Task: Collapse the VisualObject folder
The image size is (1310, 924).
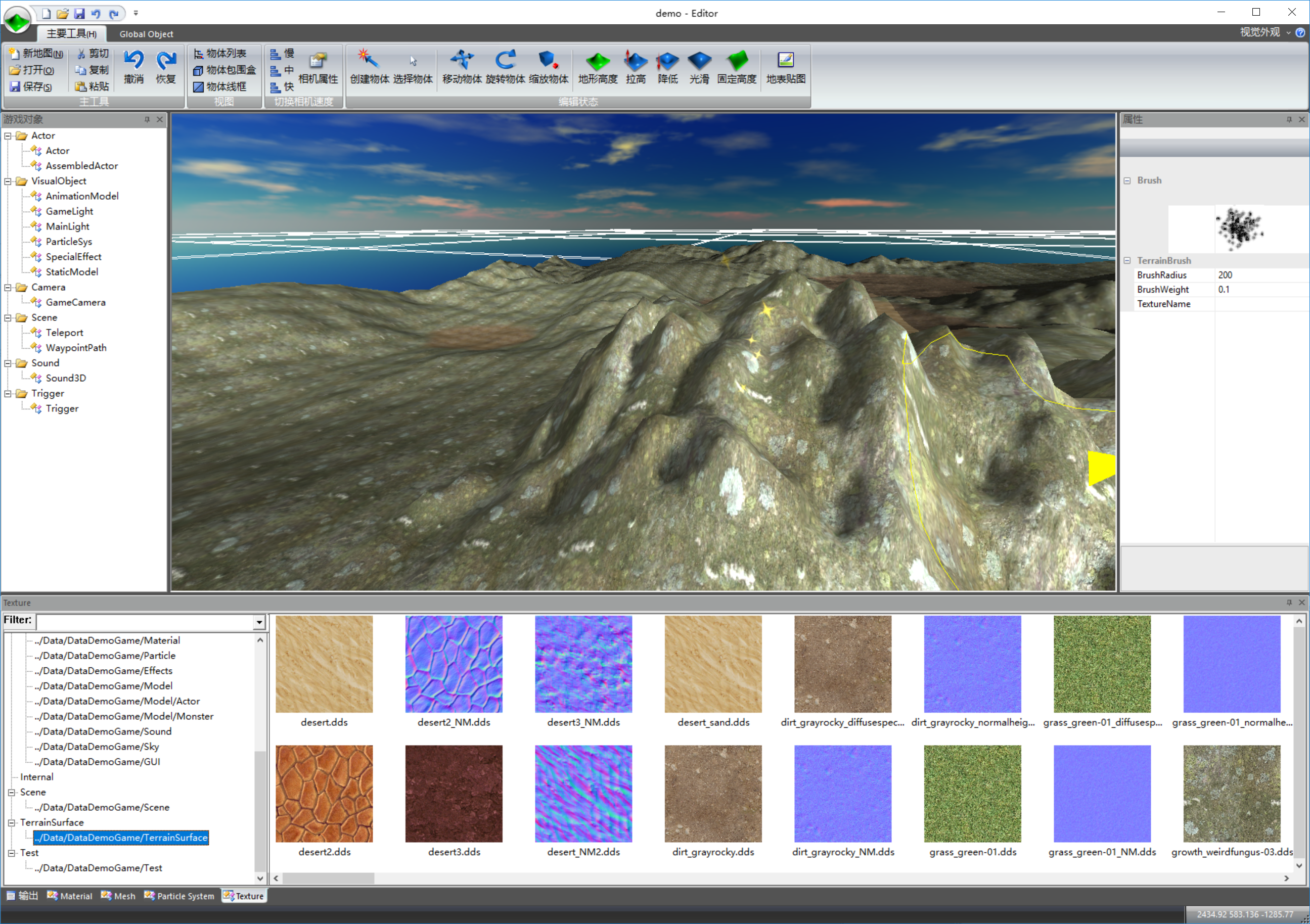Action: 8,181
